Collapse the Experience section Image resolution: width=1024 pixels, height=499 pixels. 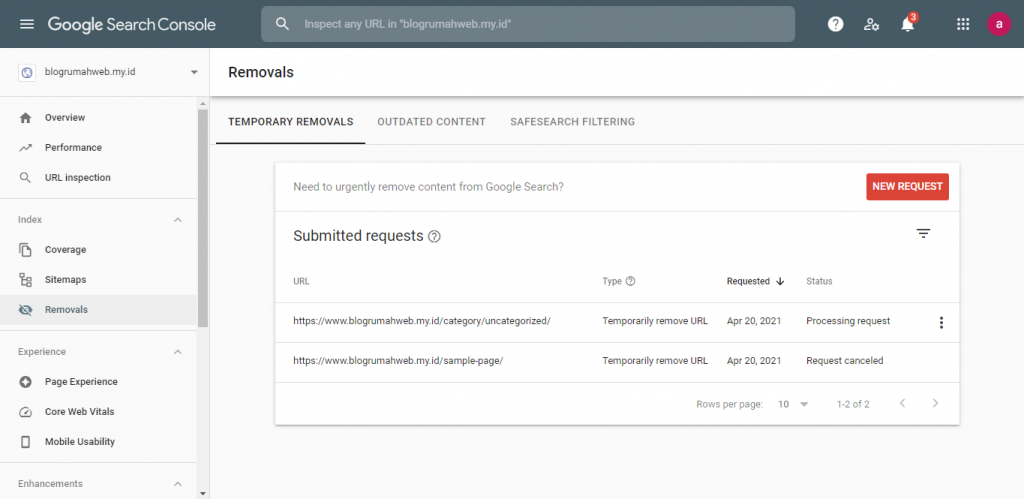click(178, 352)
